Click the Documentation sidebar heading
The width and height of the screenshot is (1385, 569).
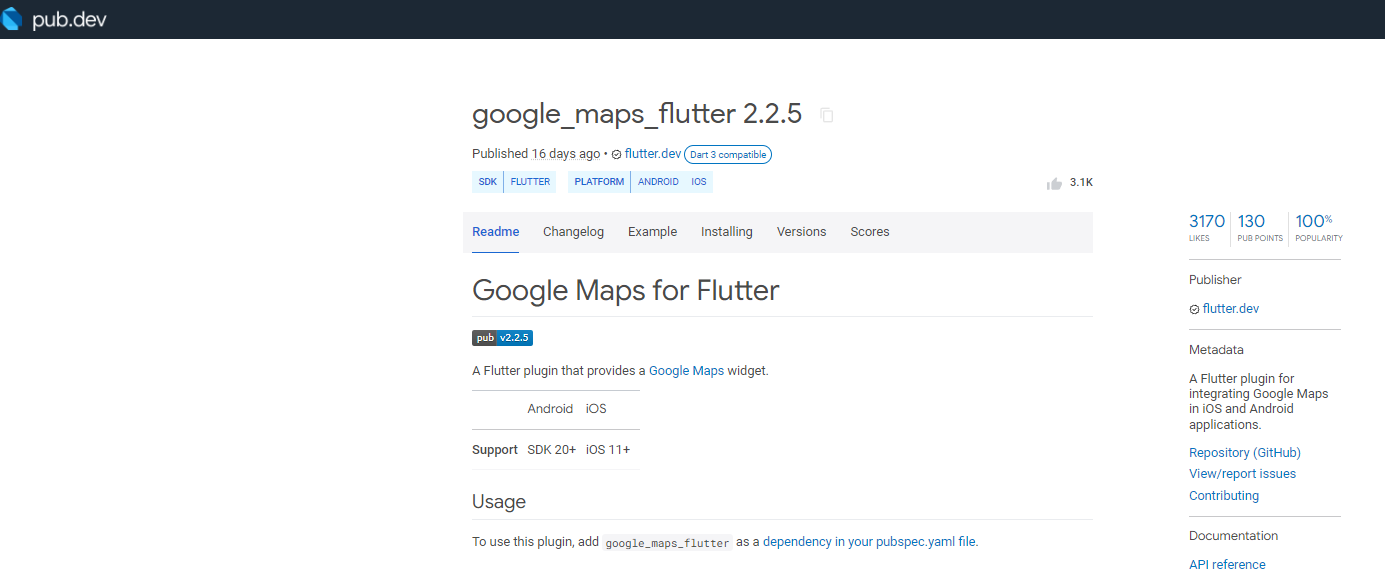click(x=1234, y=536)
